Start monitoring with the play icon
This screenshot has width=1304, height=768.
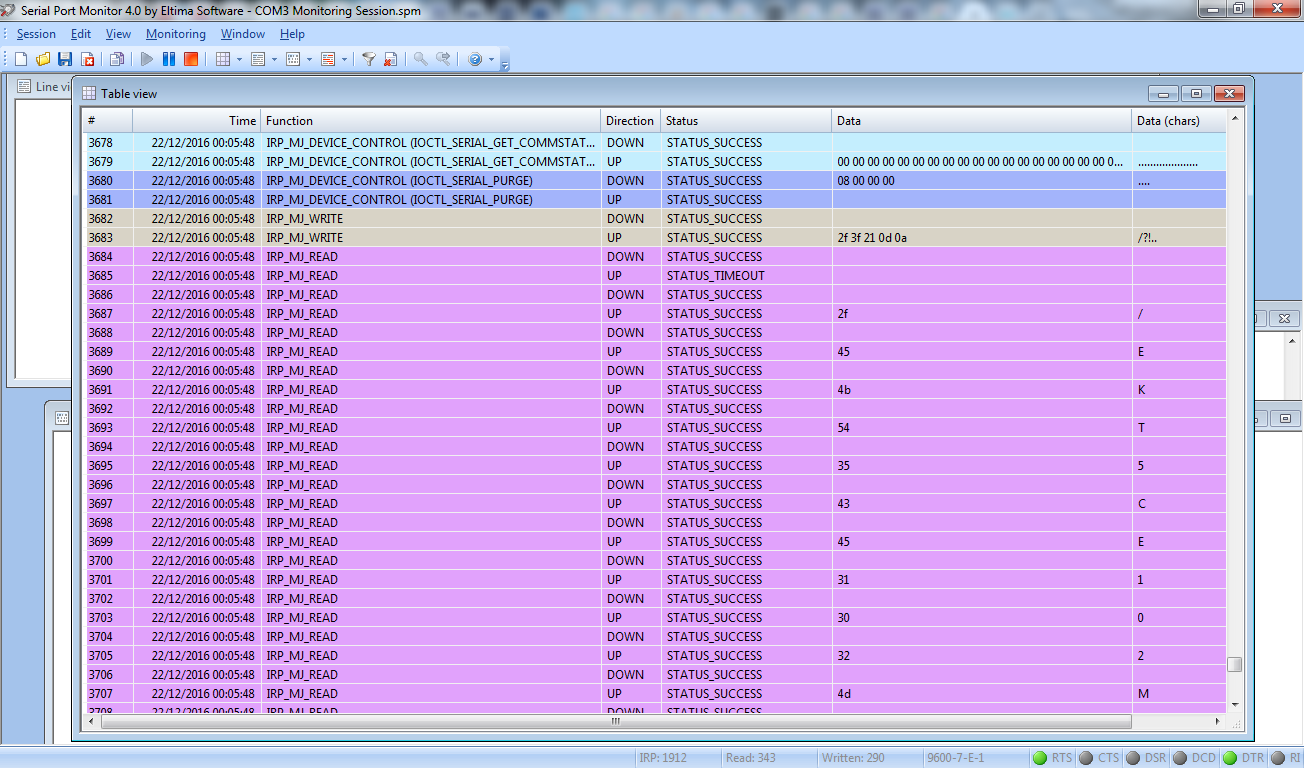click(x=147, y=60)
